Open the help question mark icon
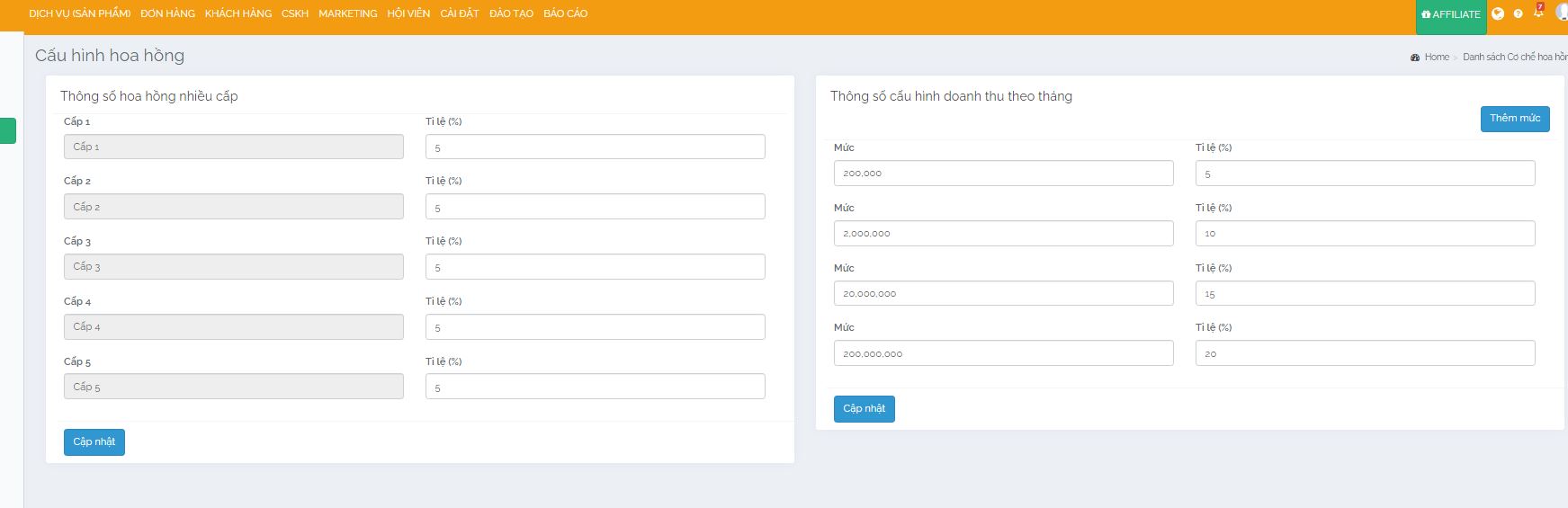1568x508 pixels. (1519, 13)
